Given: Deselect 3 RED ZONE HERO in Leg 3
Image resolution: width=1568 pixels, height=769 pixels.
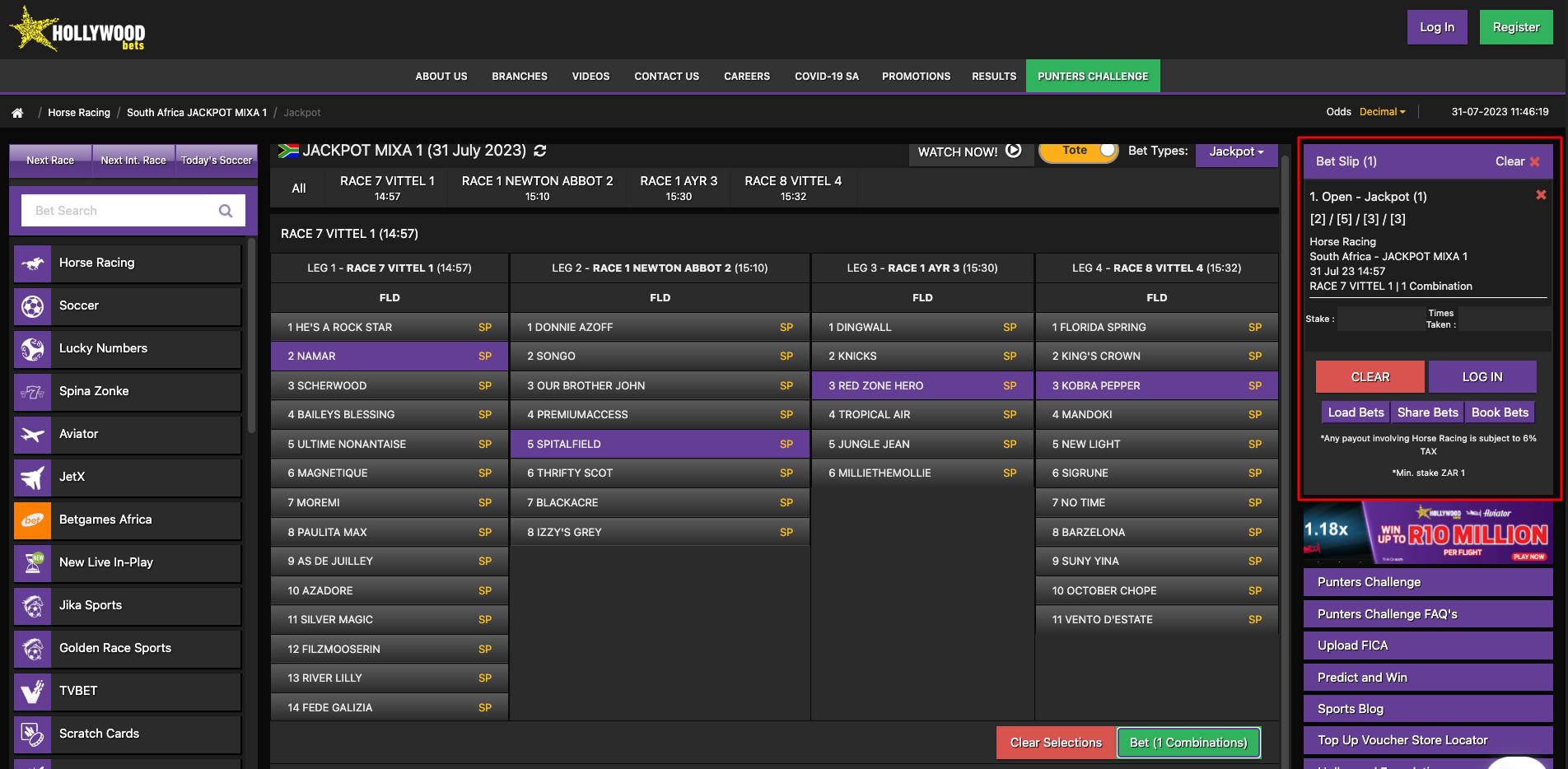Looking at the screenshot, I should (922, 385).
